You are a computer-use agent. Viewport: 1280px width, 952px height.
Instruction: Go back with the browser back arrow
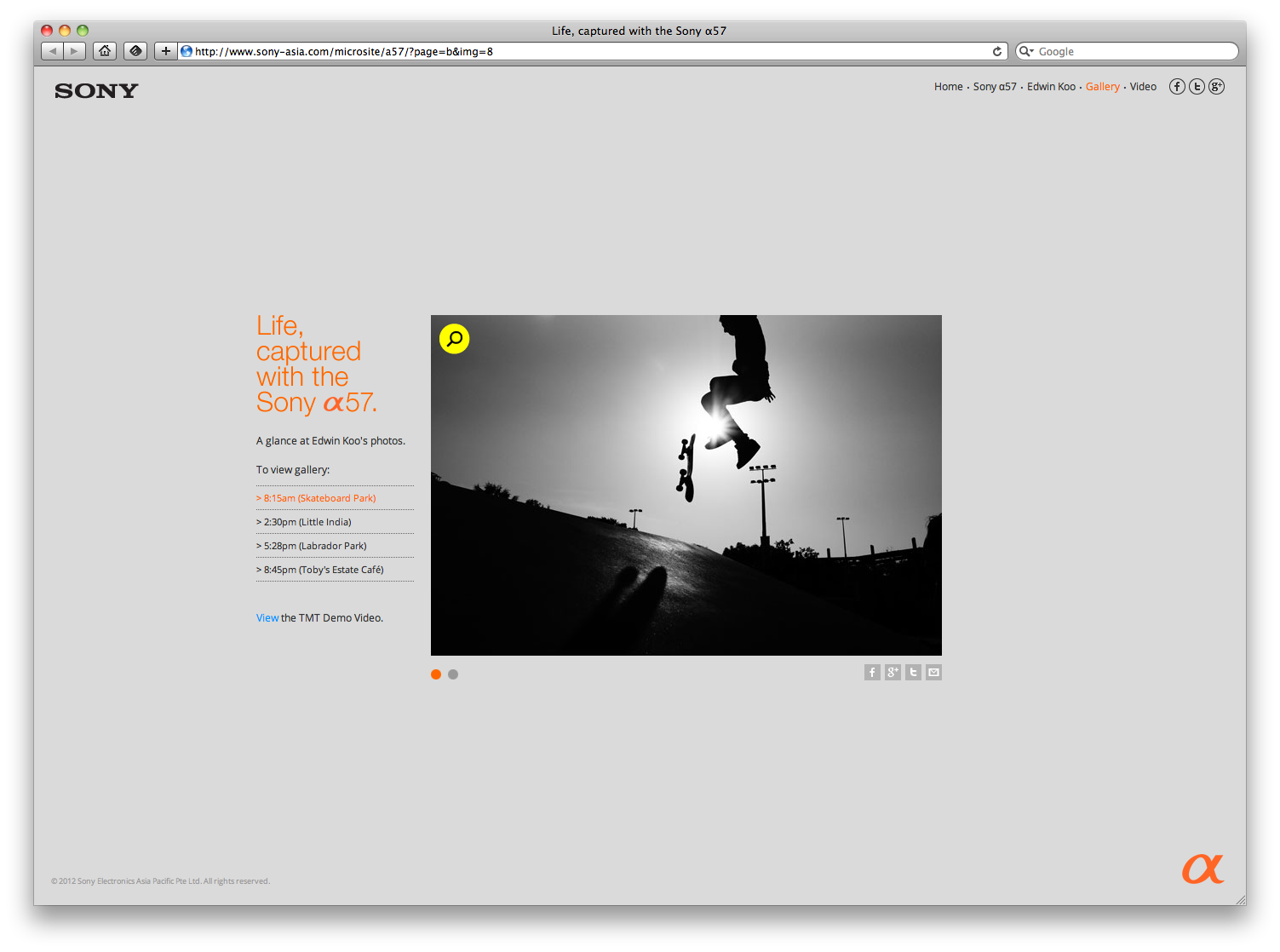[x=53, y=51]
